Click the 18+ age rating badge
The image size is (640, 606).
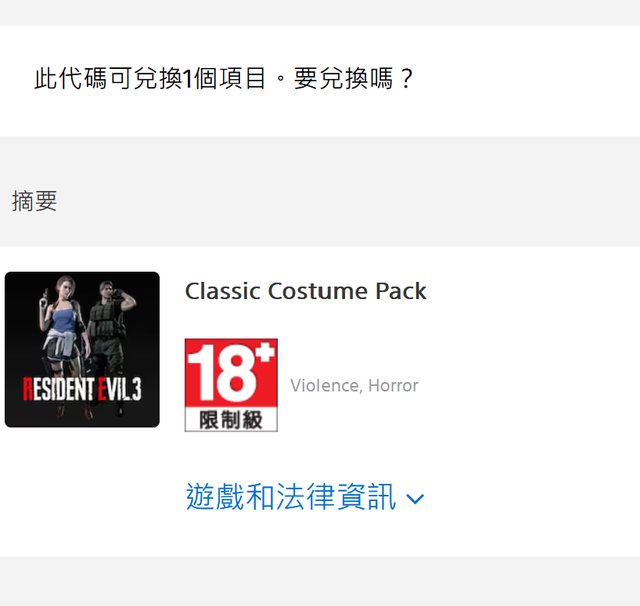coord(231,385)
